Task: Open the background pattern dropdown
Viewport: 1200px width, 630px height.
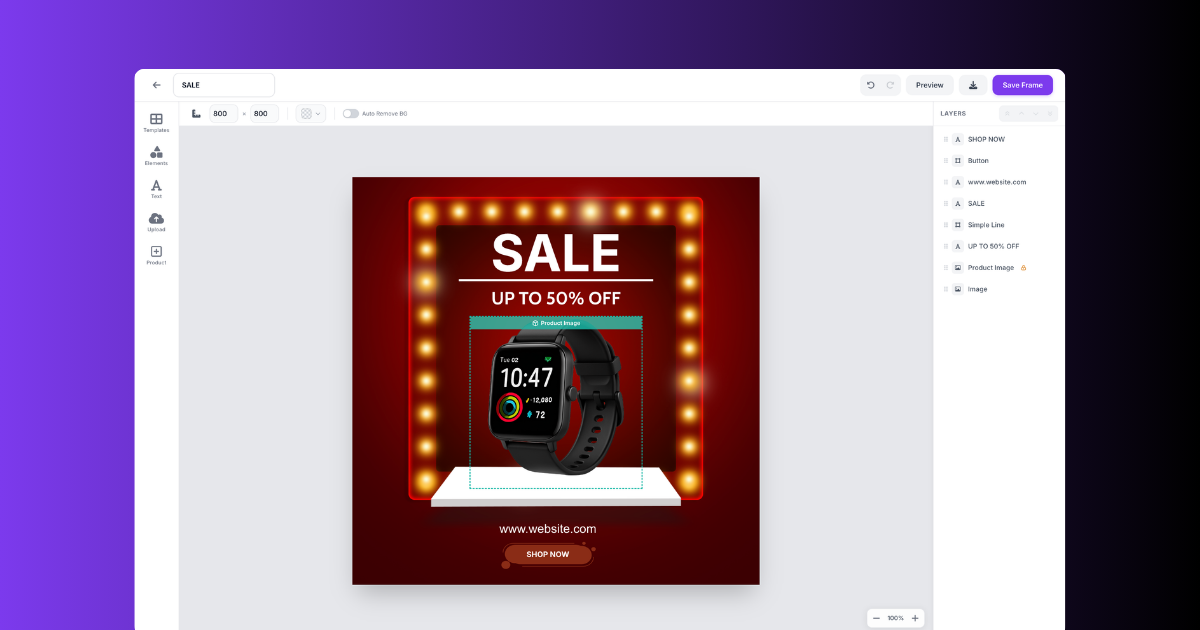Action: click(311, 113)
